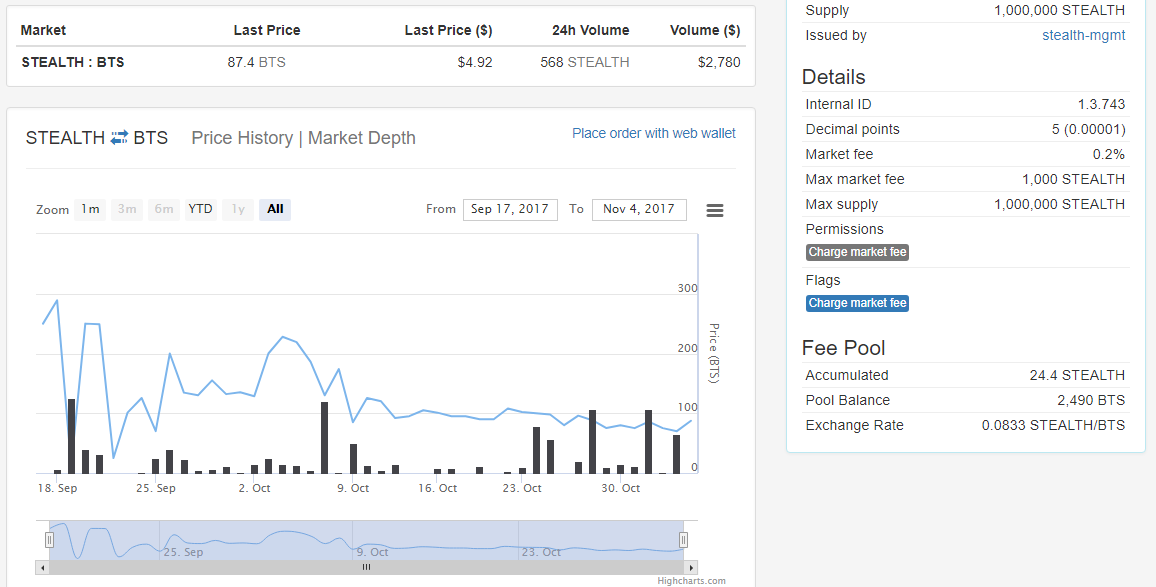Image resolution: width=1156 pixels, height=587 pixels.
Task: Click the right navigator scroll arrow
Action: pyautogui.click(x=690, y=567)
